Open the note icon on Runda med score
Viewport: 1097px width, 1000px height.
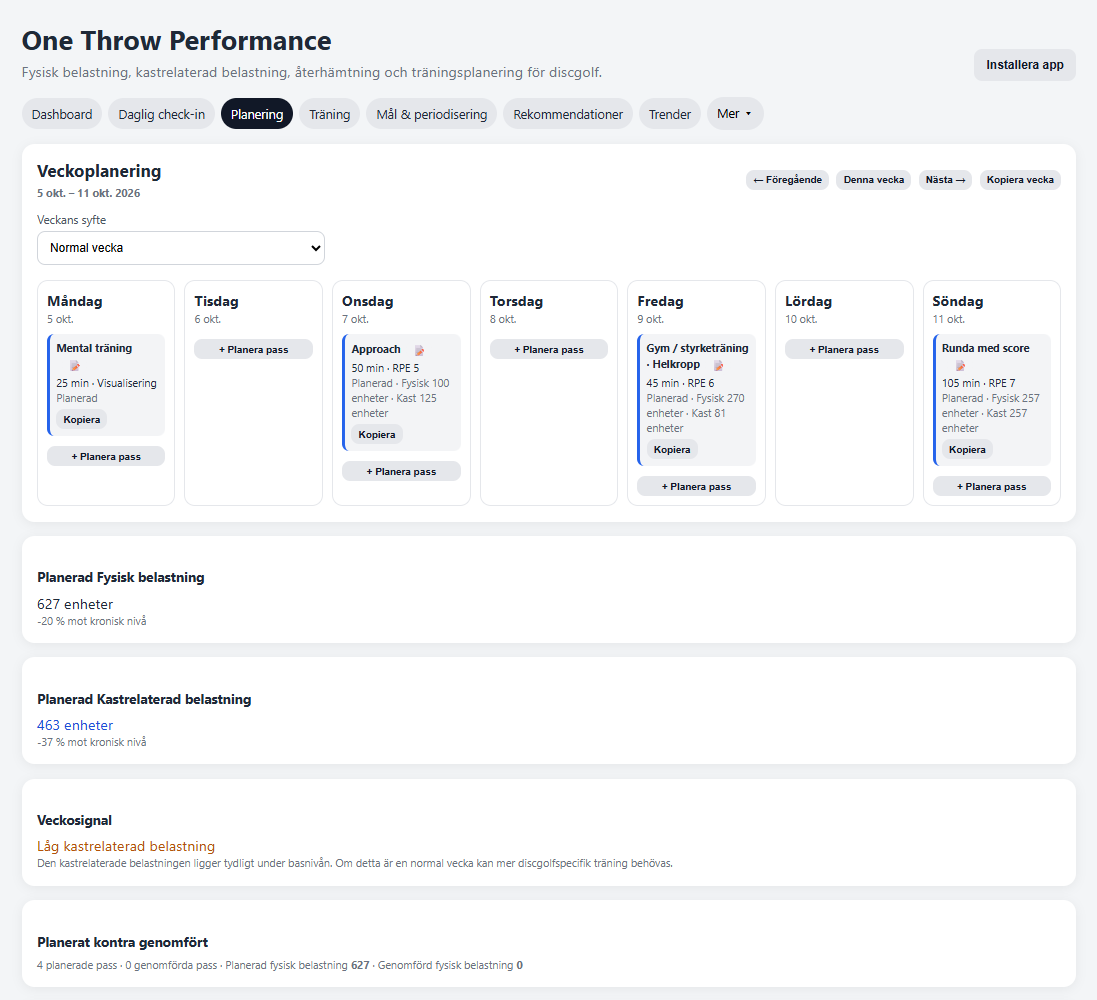(x=961, y=366)
